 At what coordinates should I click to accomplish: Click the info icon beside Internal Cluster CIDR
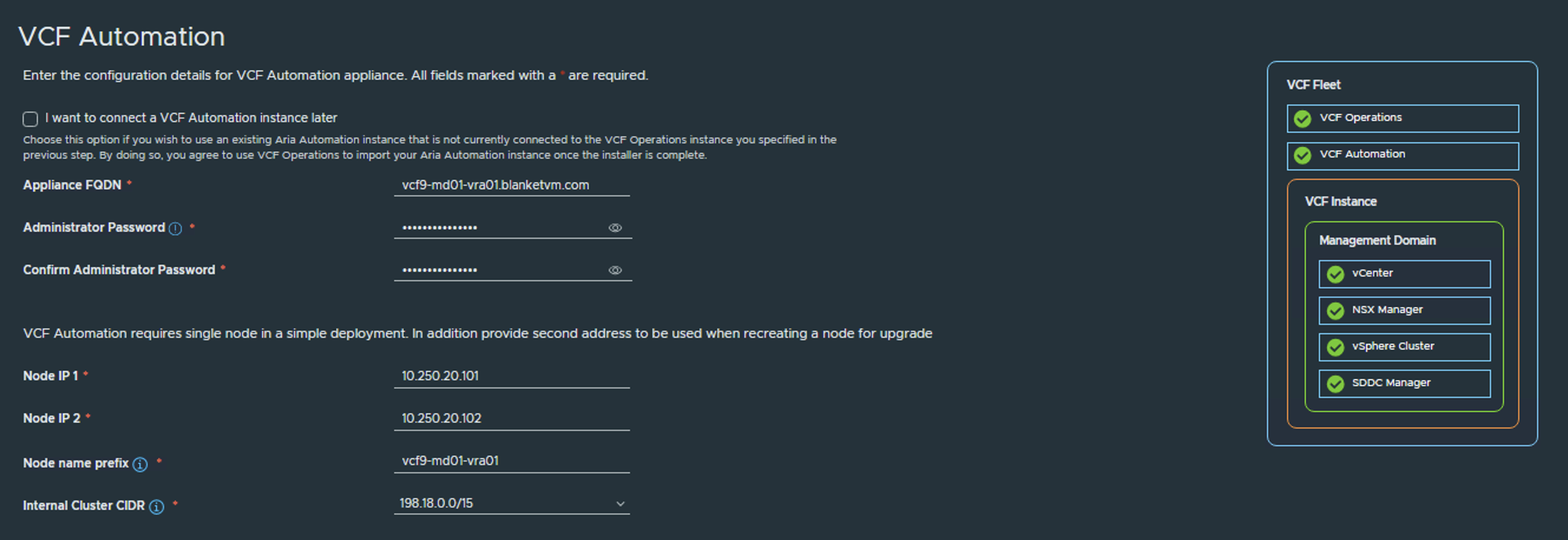157,507
